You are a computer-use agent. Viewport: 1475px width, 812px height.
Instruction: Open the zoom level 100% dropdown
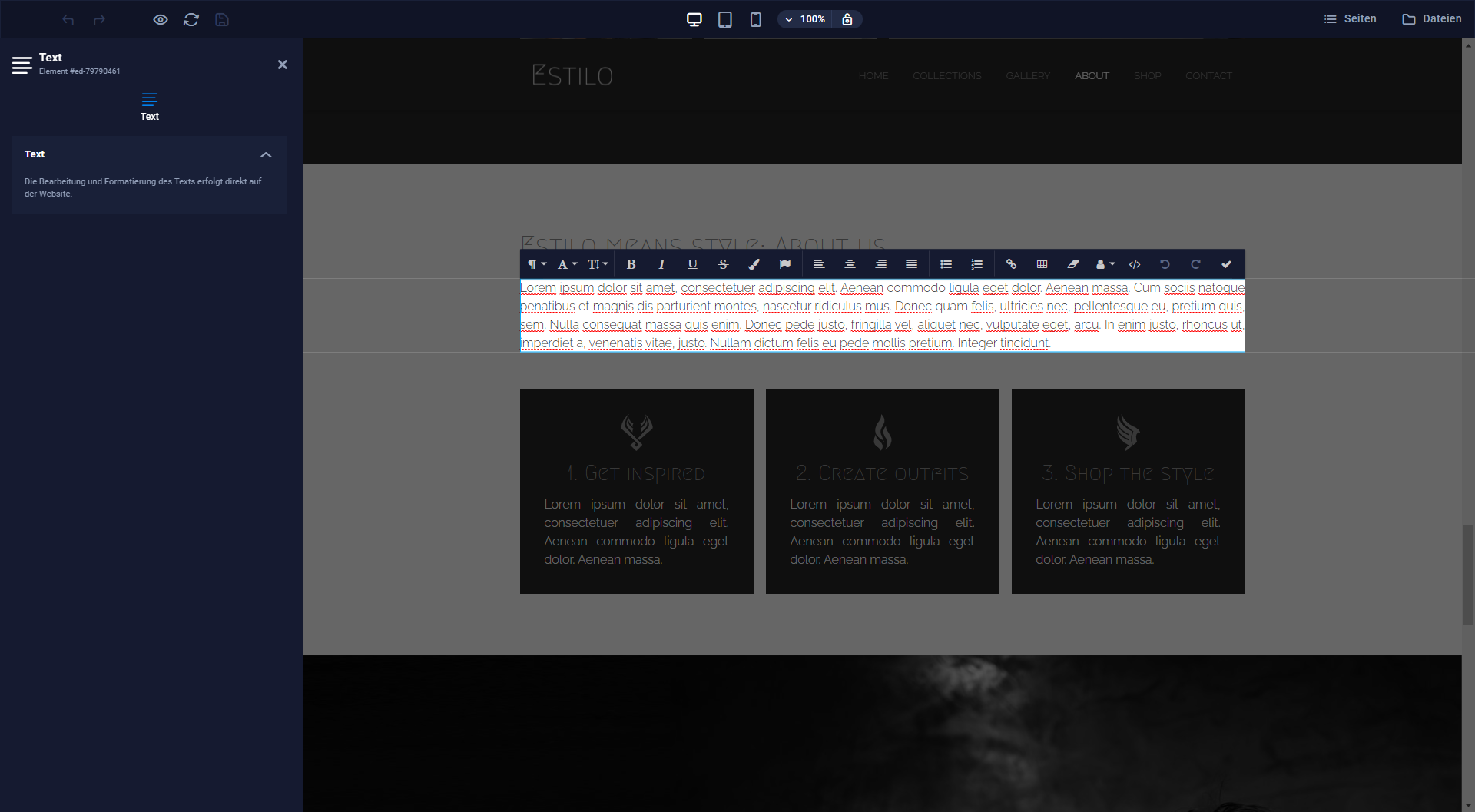click(805, 19)
